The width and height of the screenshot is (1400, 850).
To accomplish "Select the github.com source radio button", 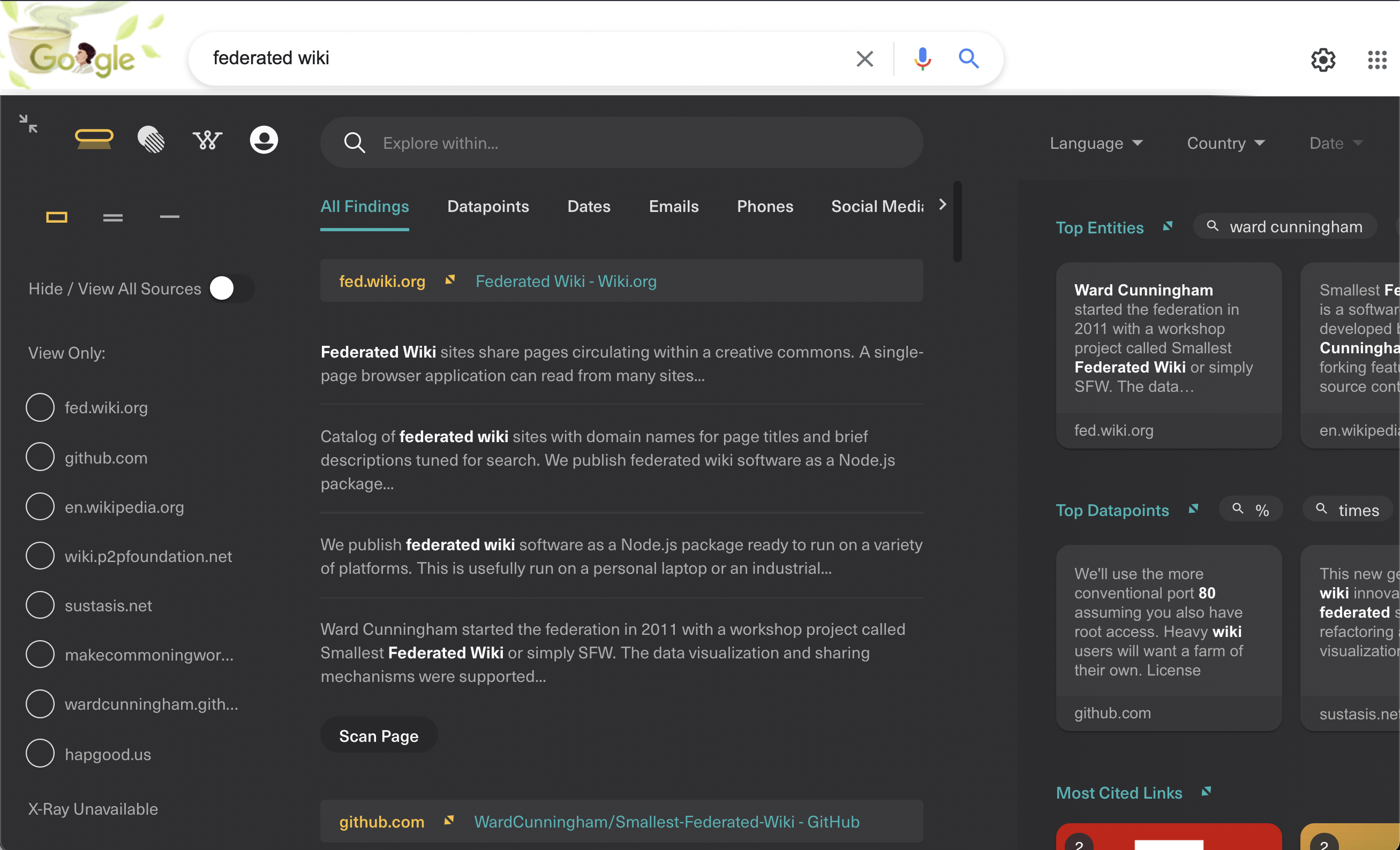I will coord(40,457).
